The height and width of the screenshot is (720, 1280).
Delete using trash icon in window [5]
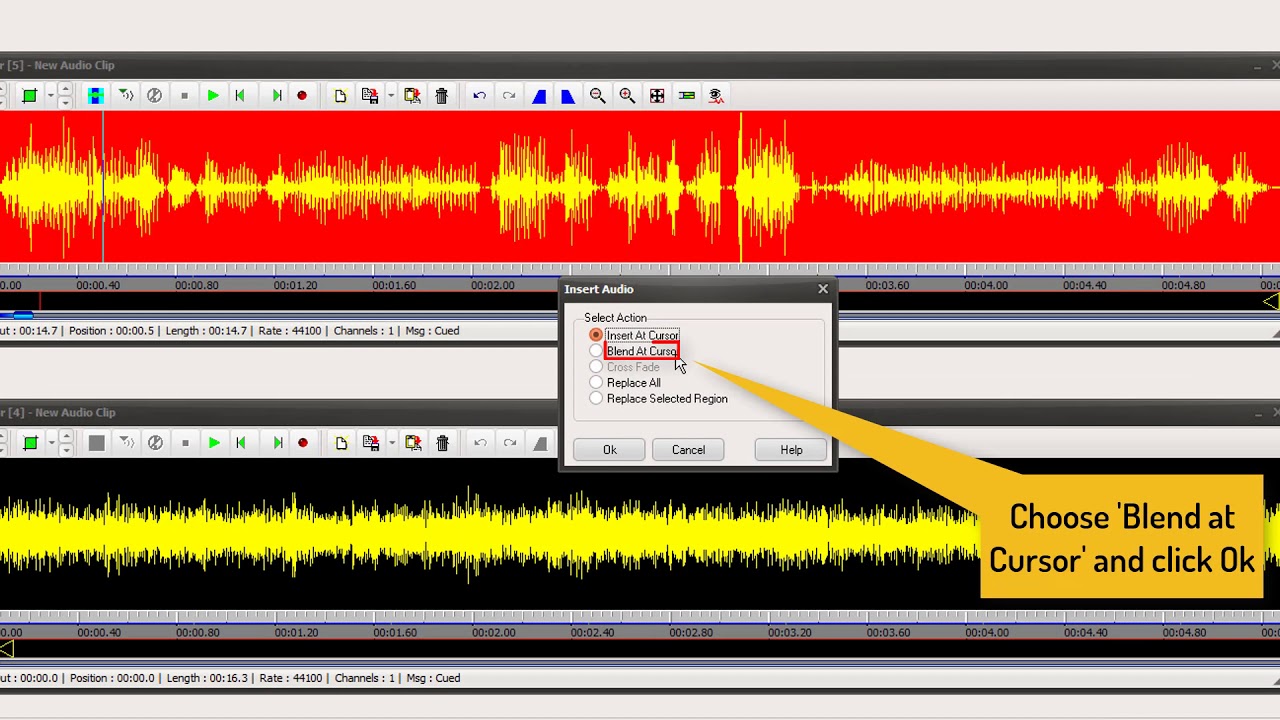point(441,96)
